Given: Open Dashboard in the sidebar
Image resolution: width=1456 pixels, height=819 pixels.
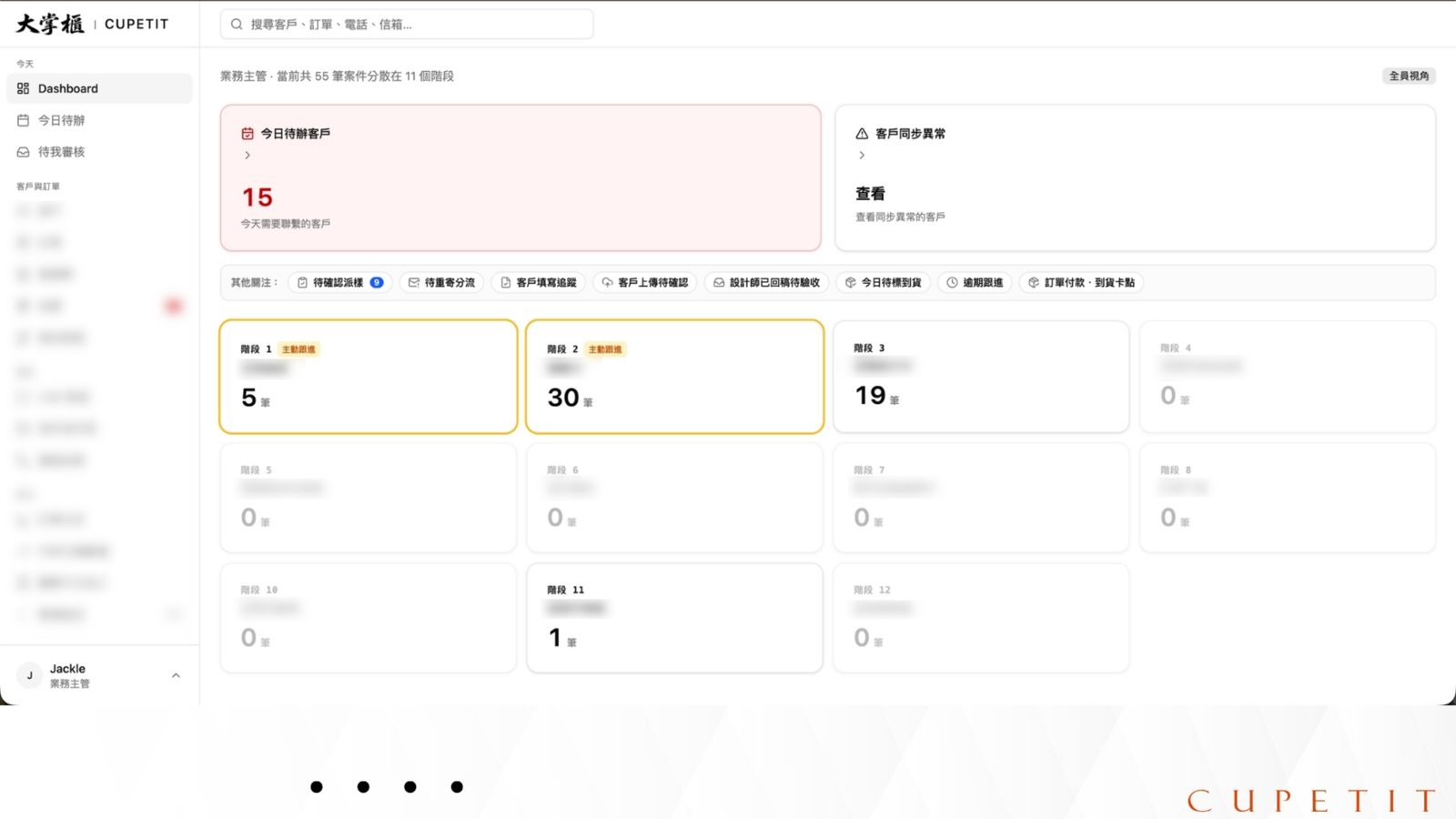Looking at the screenshot, I should [x=99, y=88].
